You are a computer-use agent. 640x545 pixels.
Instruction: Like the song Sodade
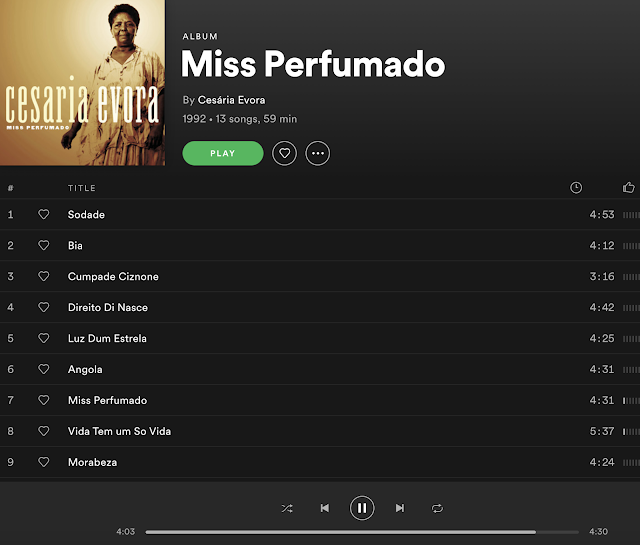click(x=44, y=214)
